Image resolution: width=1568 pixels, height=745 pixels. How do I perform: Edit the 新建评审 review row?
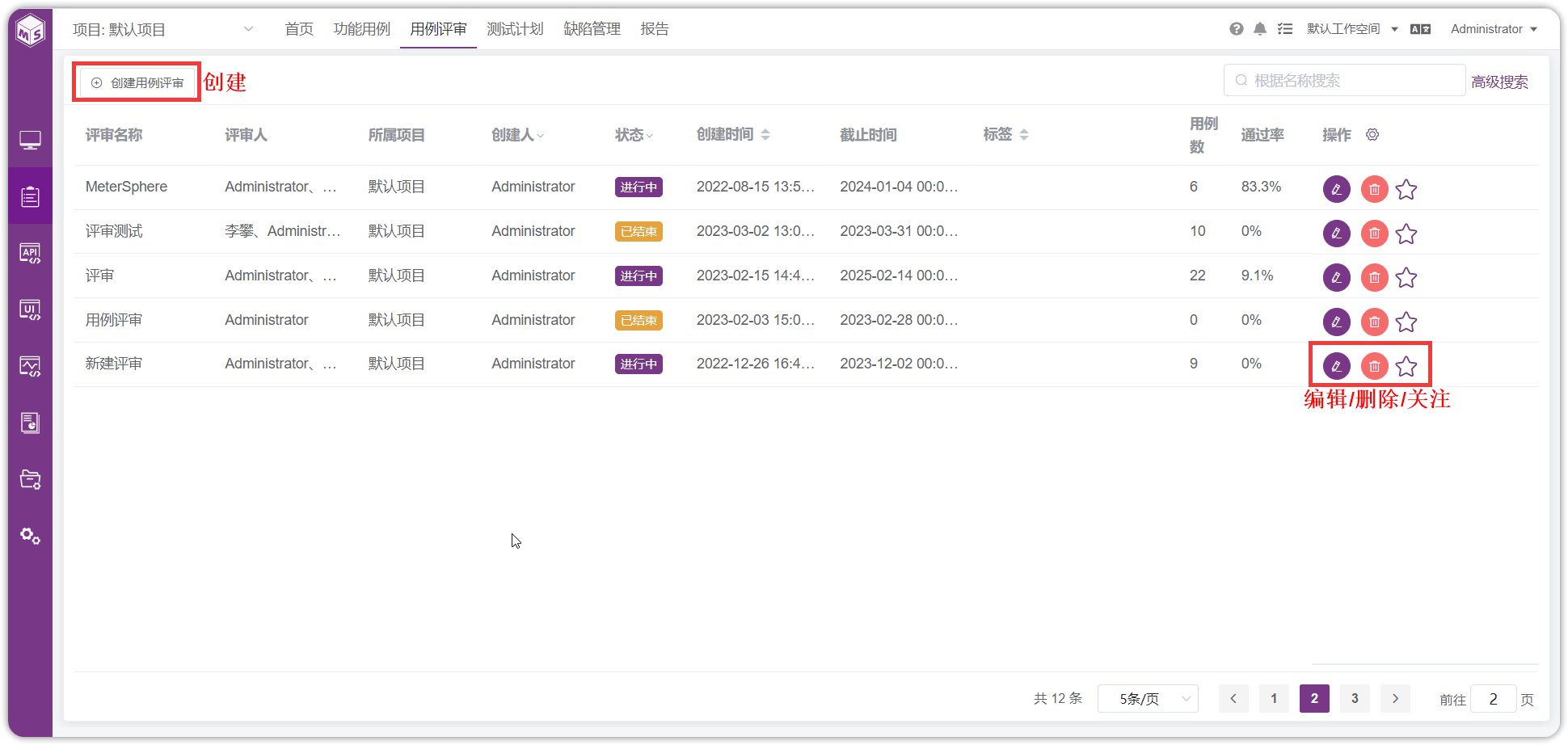1337,367
